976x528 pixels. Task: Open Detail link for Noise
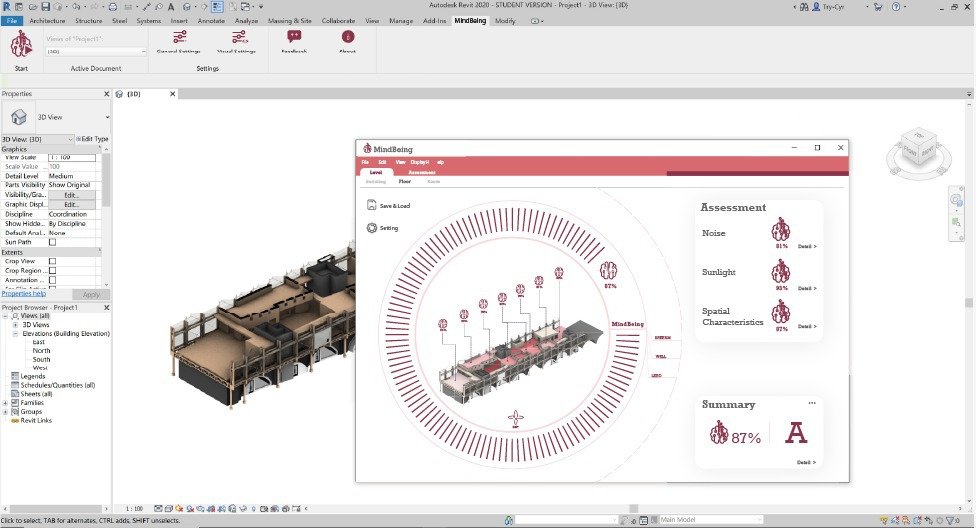click(x=807, y=247)
